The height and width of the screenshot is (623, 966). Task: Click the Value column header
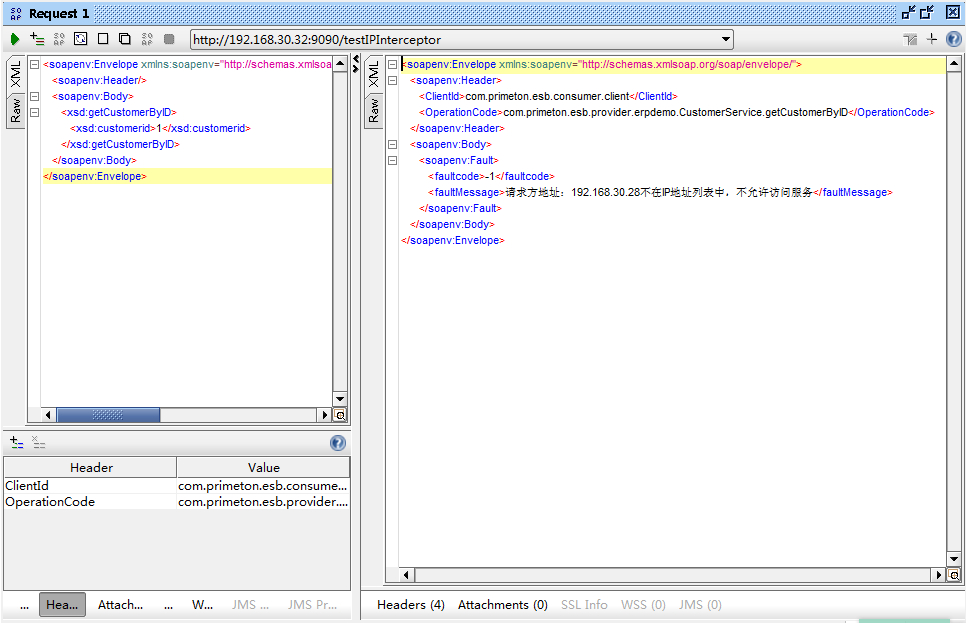(x=263, y=468)
